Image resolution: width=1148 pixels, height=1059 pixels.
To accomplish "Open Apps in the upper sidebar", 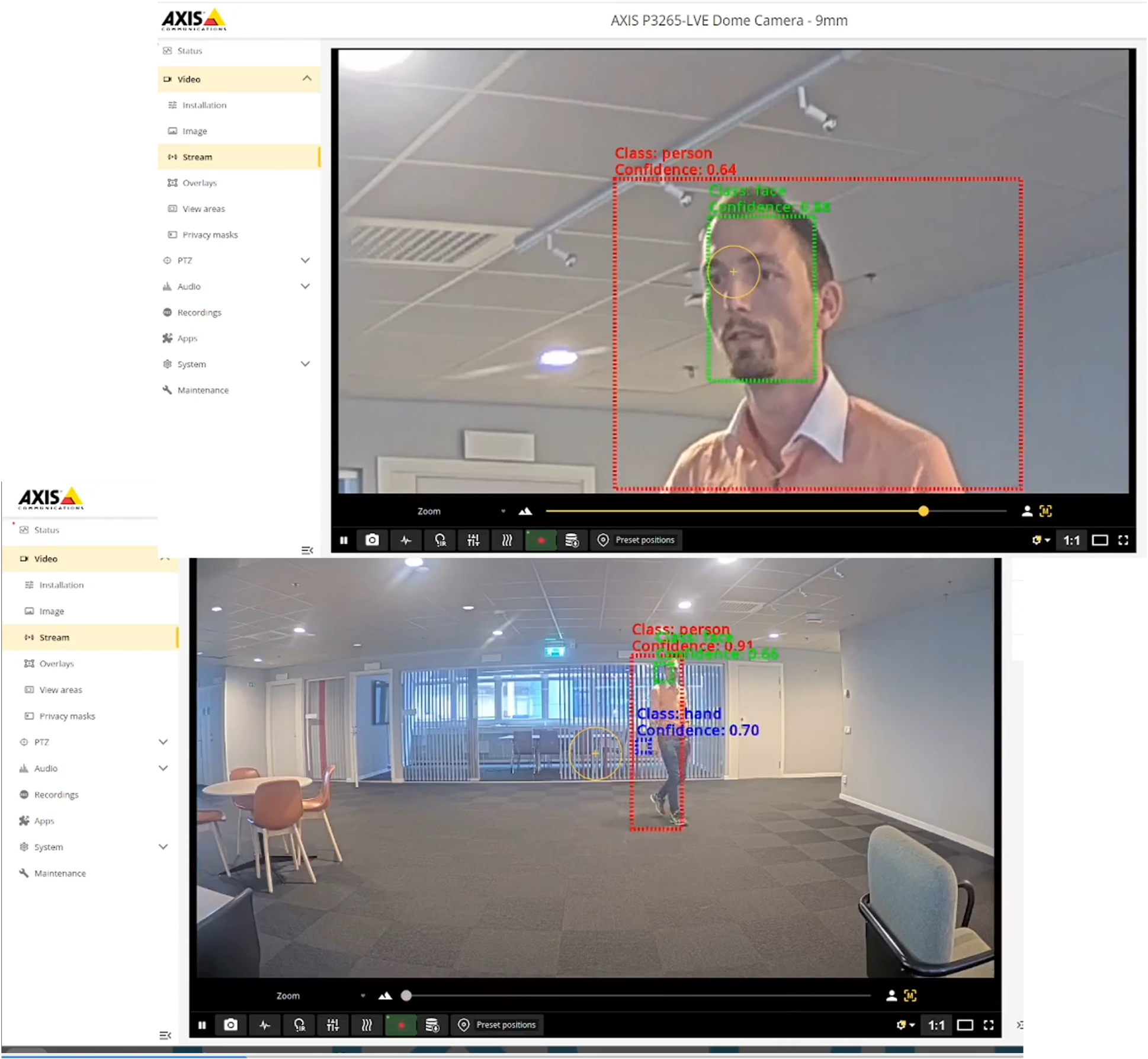I will pyautogui.click(x=239, y=339).
